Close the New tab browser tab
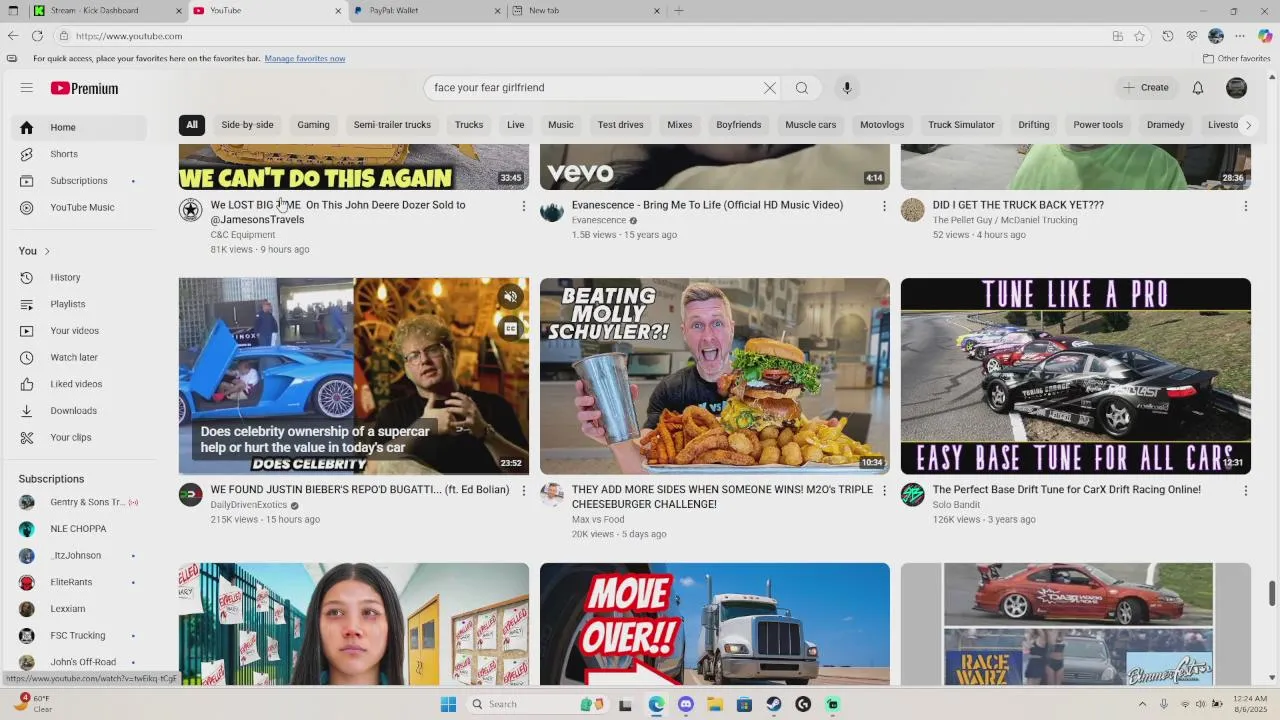This screenshot has height=720, width=1280. pyautogui.click(x=657, y=11)
